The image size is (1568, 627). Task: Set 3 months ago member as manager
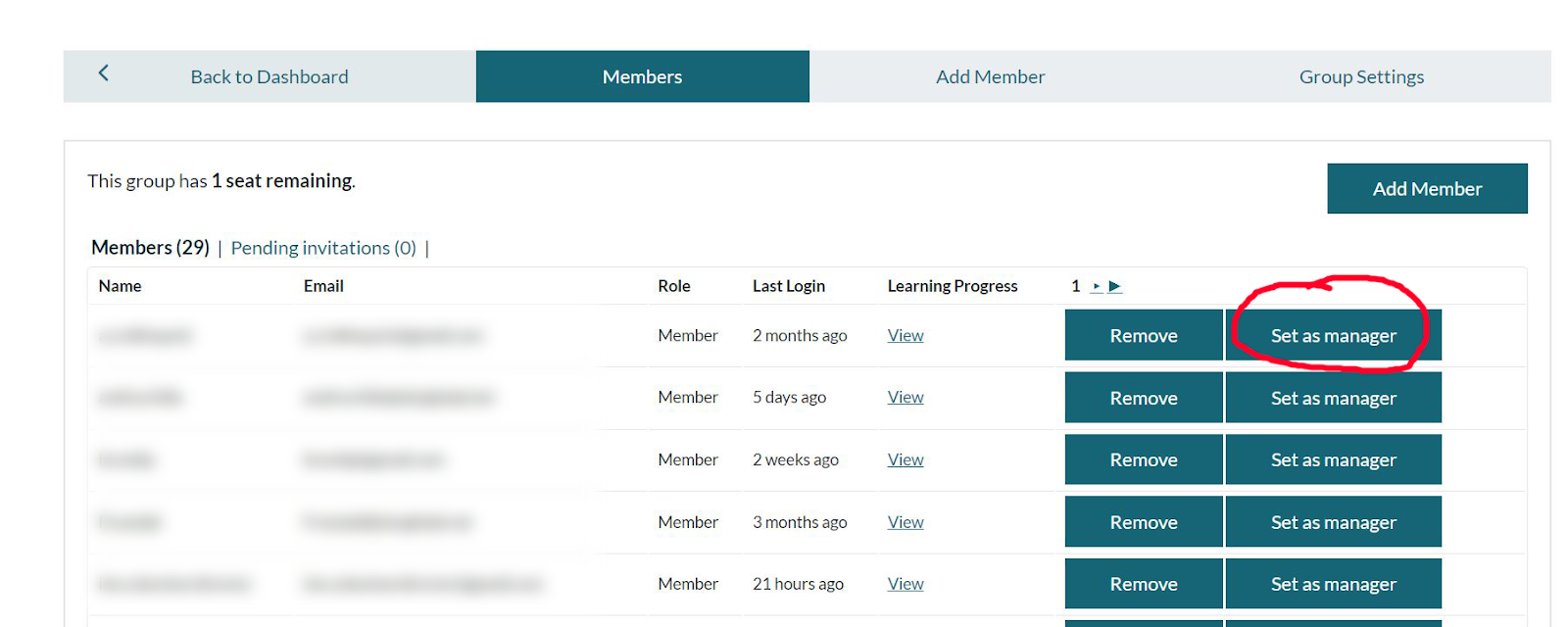1334,522
